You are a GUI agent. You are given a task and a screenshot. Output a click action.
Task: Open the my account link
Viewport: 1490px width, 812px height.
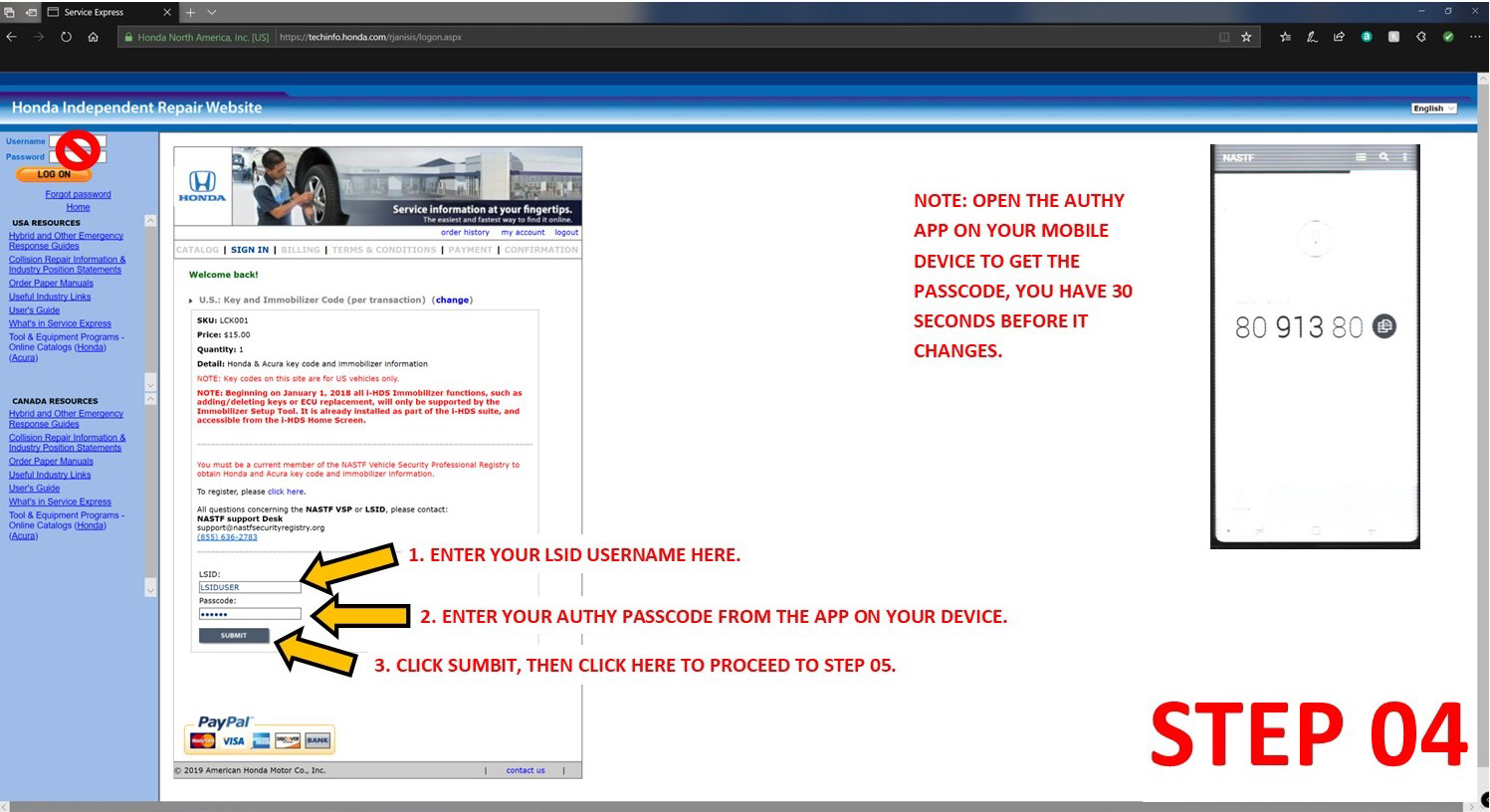pos(523,233)
